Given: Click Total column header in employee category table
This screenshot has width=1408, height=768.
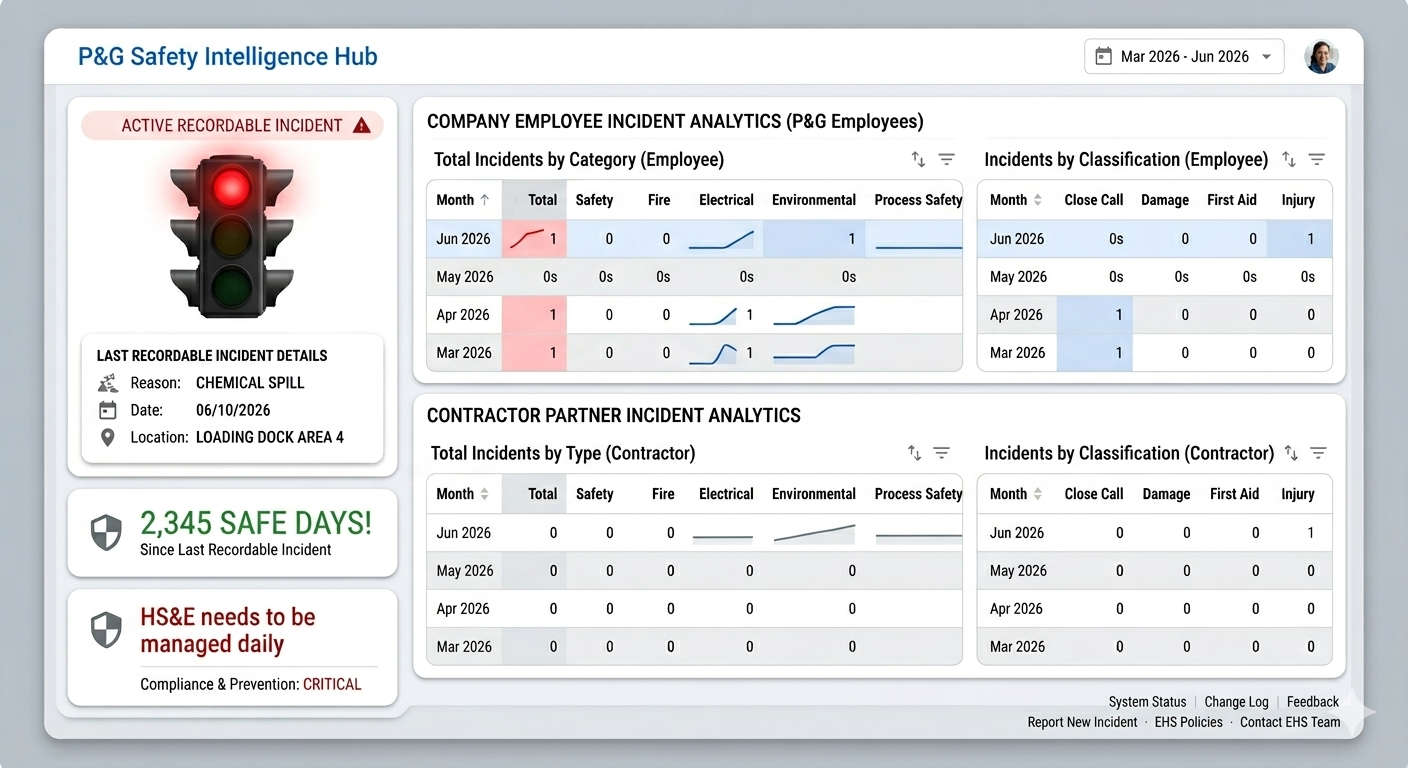Looking at the screenshot, I should (542, 200).
